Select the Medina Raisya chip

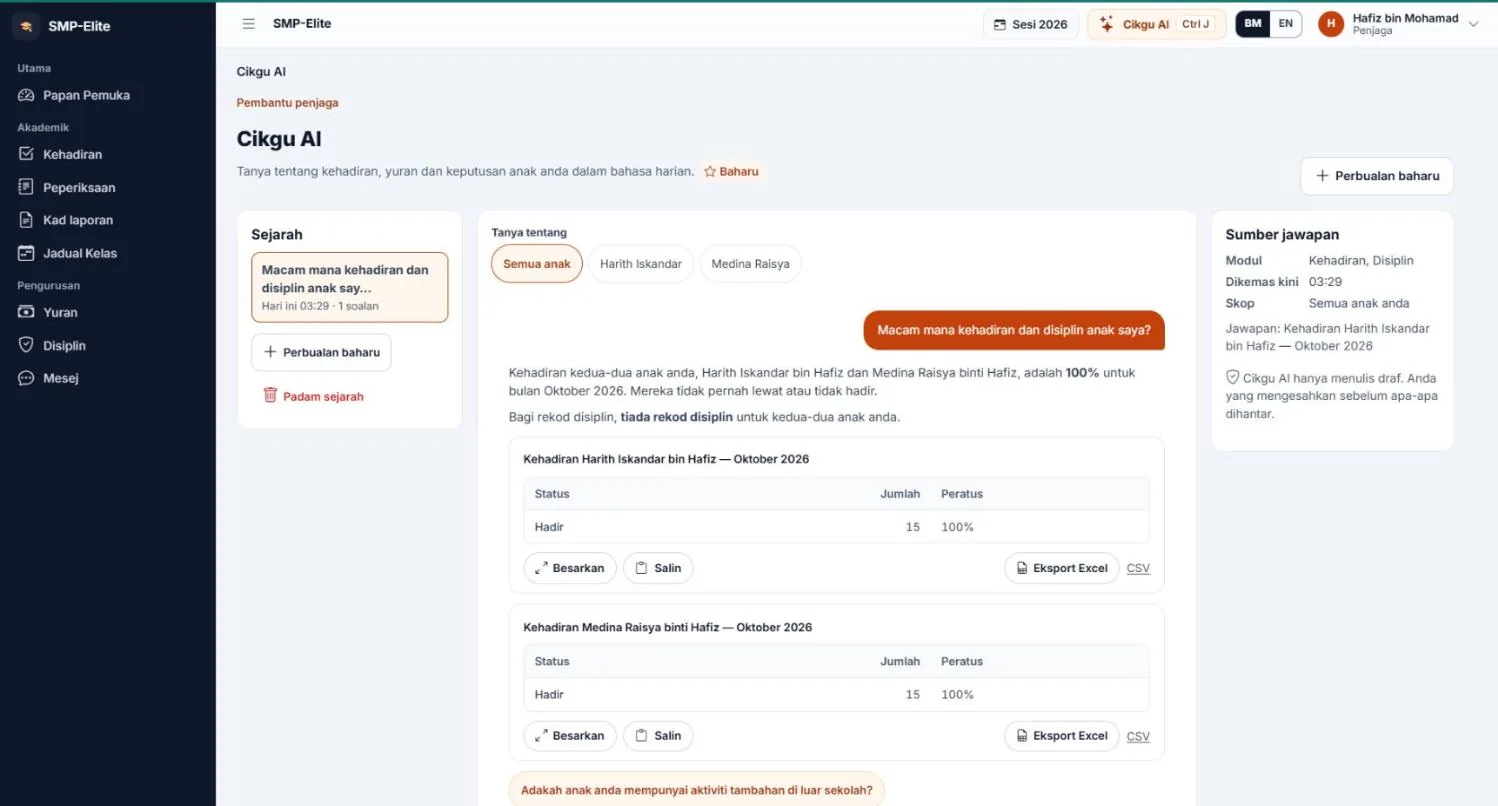tap(750, 264)
